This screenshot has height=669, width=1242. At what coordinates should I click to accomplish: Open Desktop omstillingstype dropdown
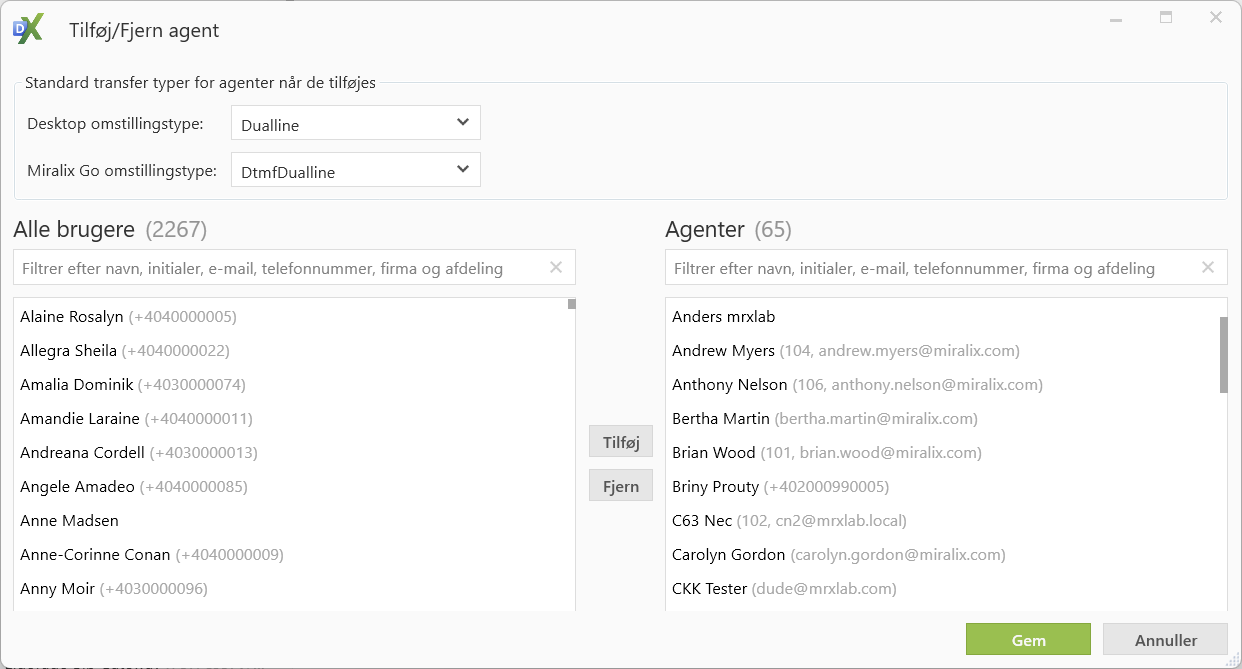355,123
